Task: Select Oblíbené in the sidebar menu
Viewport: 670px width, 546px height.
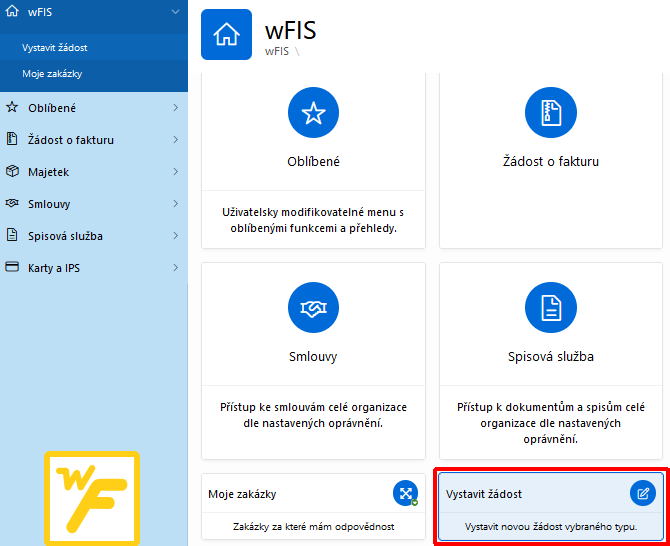Action: (x=52, y=108)
